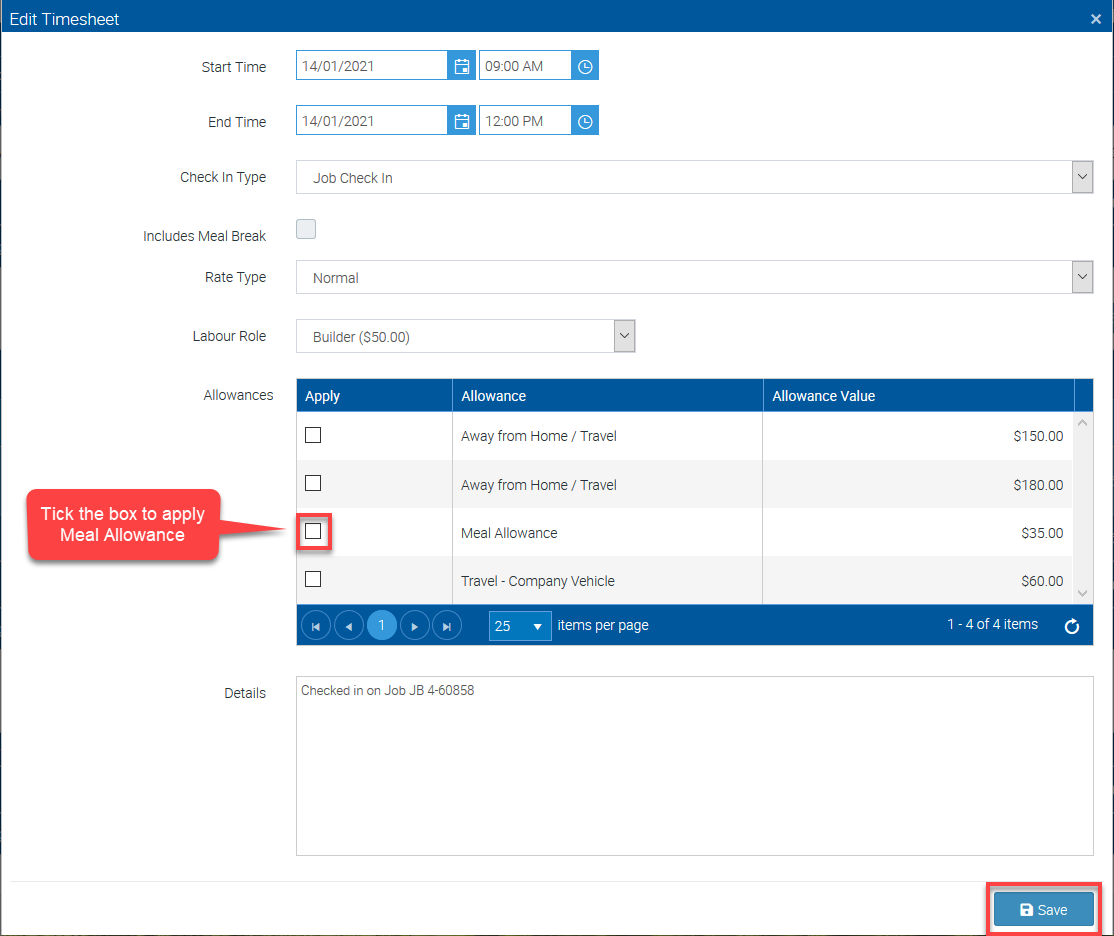Click the $35.00 allowance value
Image resolution: width=1114 pixels, height=936 pixels.
[x=1042, y=533]
